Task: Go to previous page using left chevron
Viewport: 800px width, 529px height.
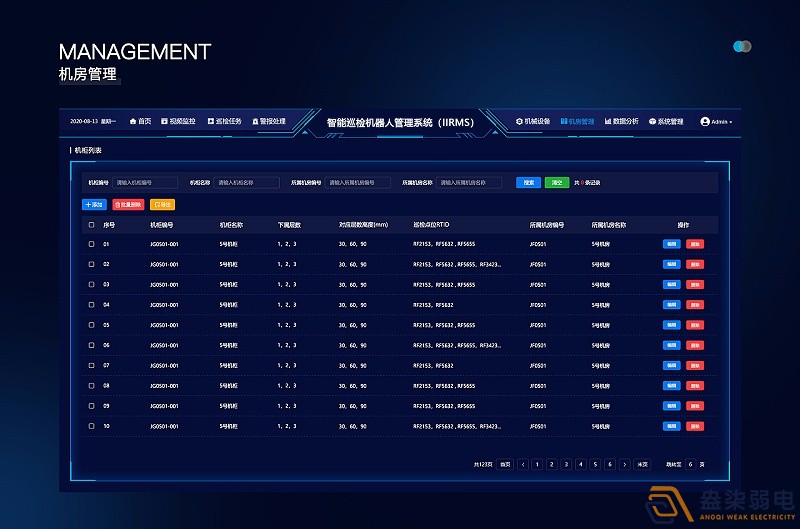Action: point(523,464)
